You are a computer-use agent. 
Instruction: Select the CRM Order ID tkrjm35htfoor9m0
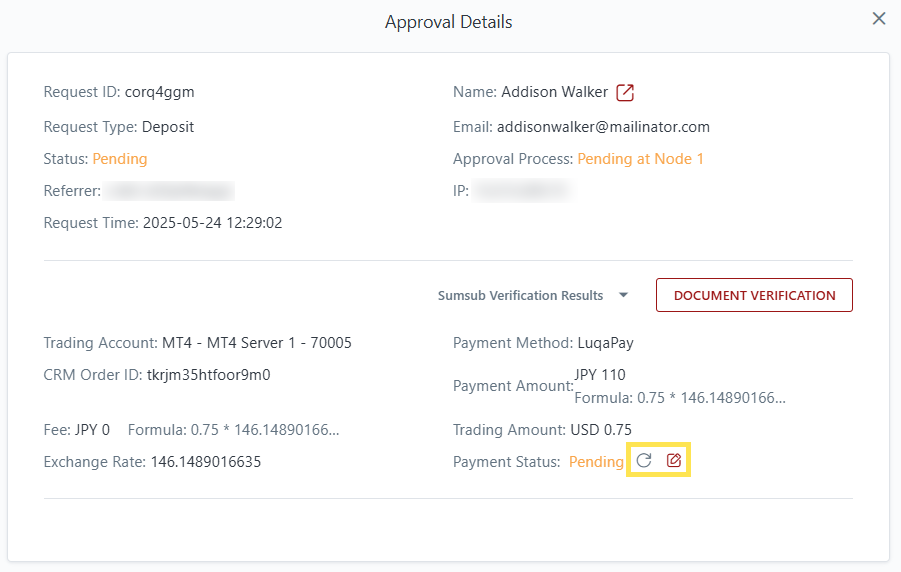pyautogui.click(x=209, y=375)
